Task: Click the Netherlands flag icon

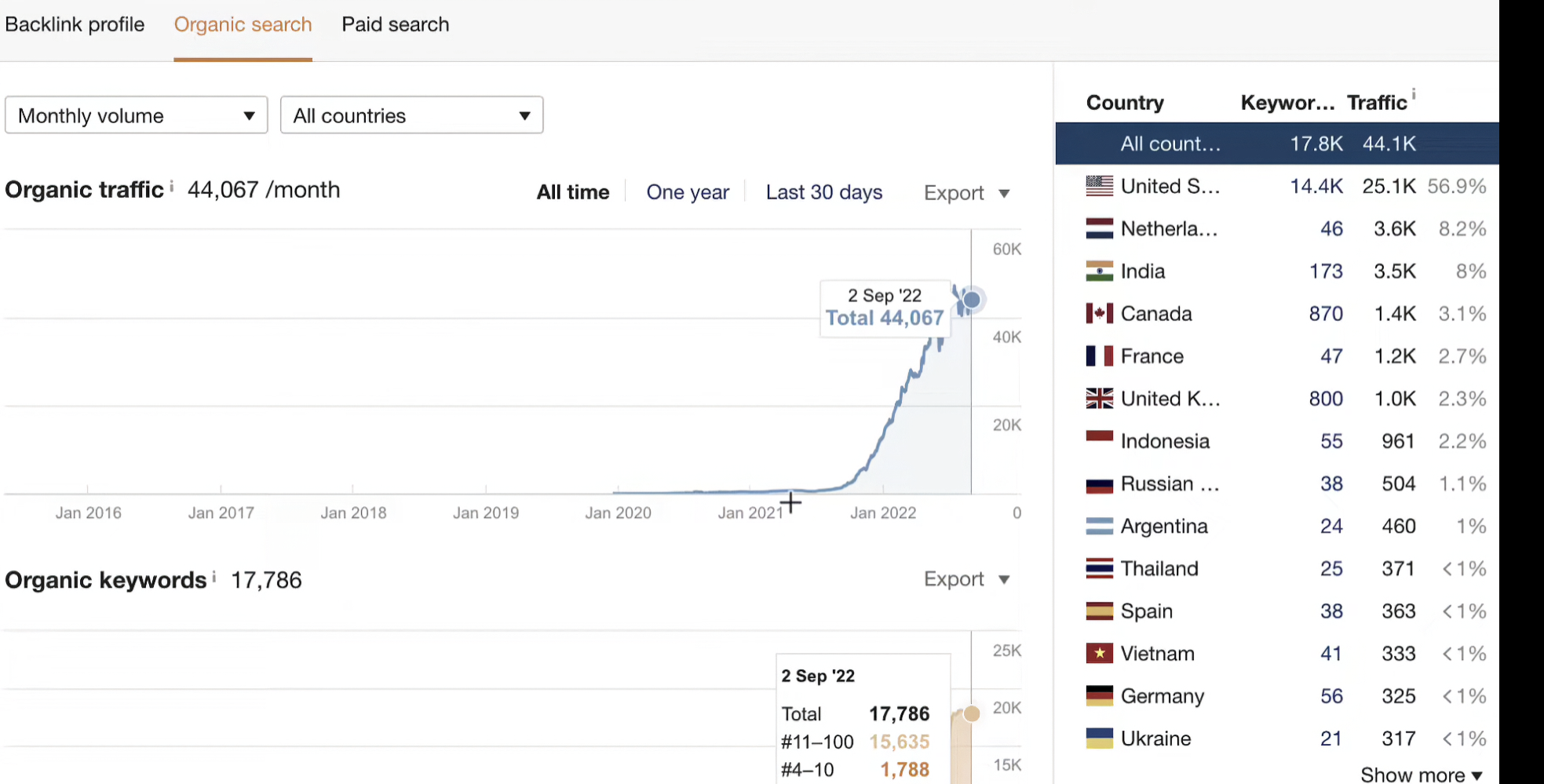Action: pyautogui.click(x=1099, y=228)
